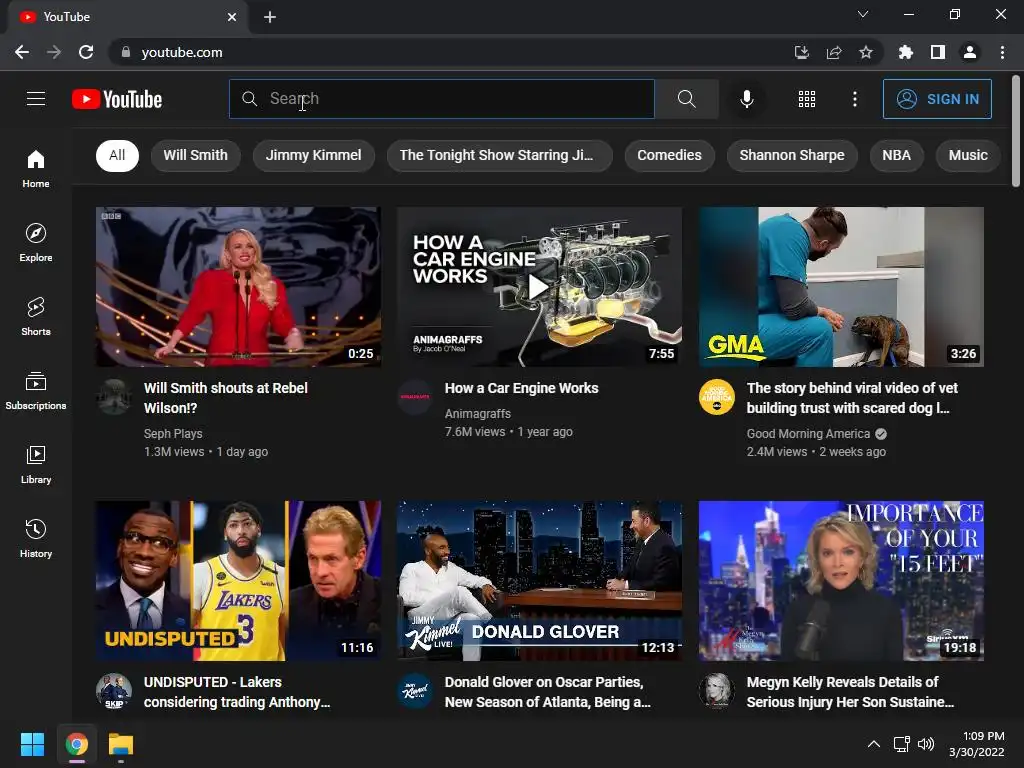The width and height of the screenshot is (1024, 768).
Task: Open Shorts in sidebar
Action: coord(36,317)
